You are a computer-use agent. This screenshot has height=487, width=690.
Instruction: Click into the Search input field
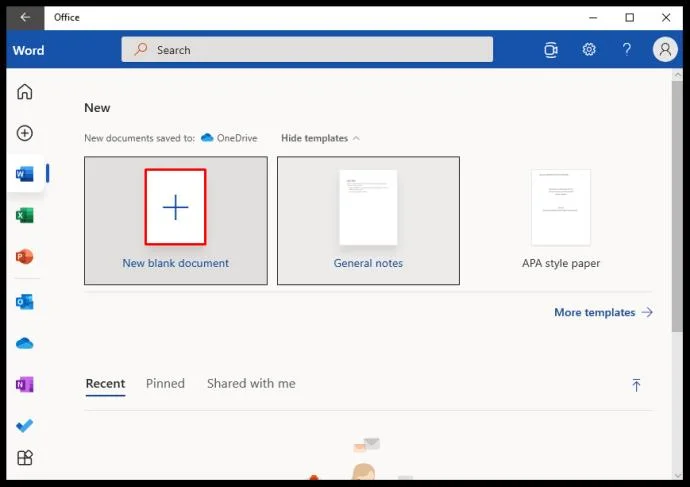click(307, 49)
